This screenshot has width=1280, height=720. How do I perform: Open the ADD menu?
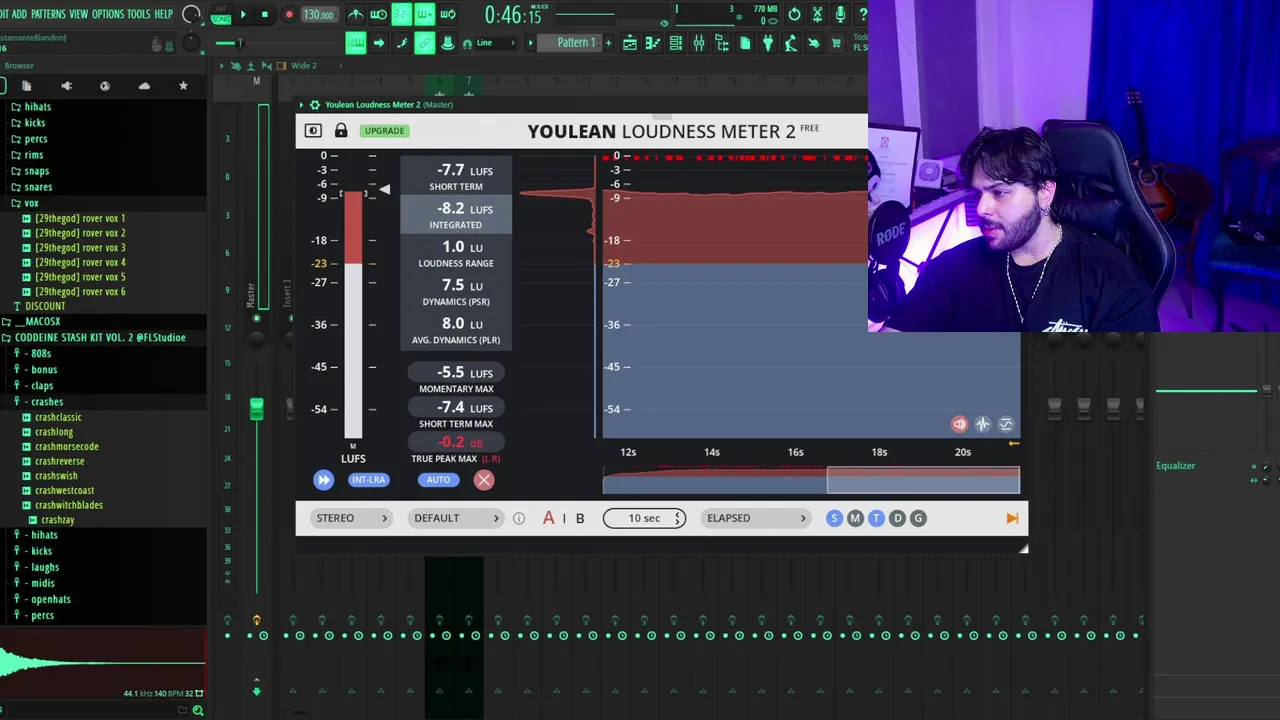(19, 14)
